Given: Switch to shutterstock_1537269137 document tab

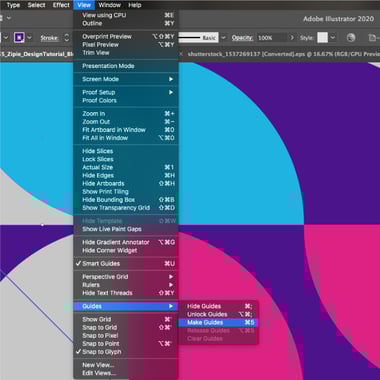Looking at the screenshot, I should coord(283,54).
